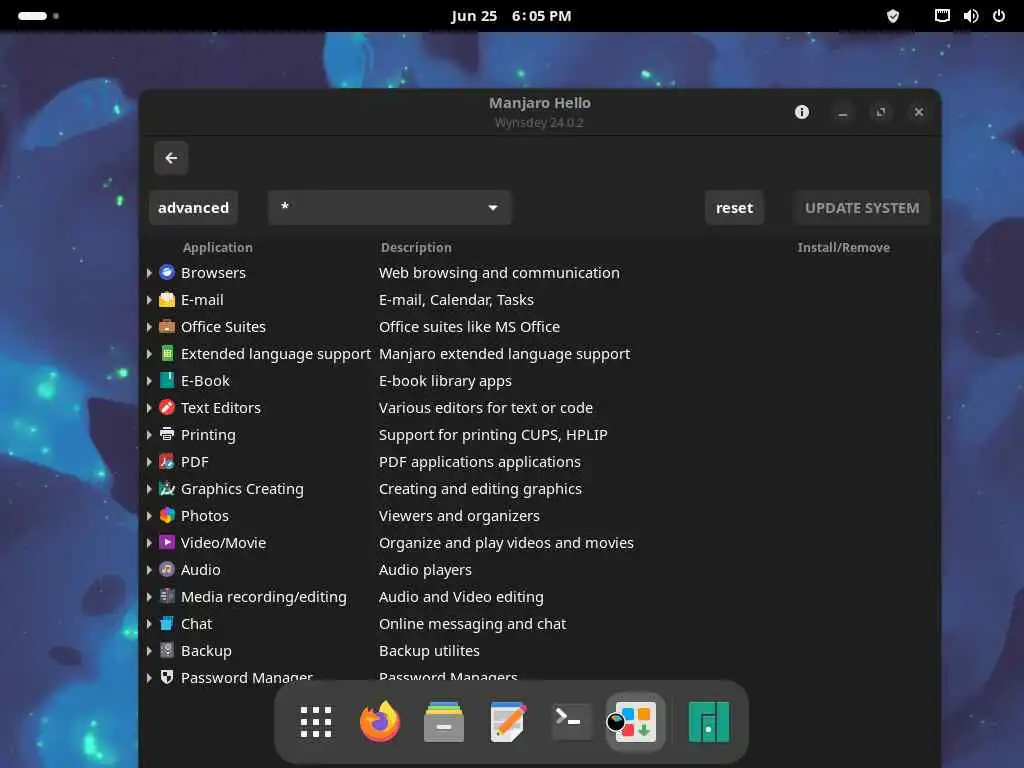
Task: Open the clock and calendar in top bar
Action: 511,16
